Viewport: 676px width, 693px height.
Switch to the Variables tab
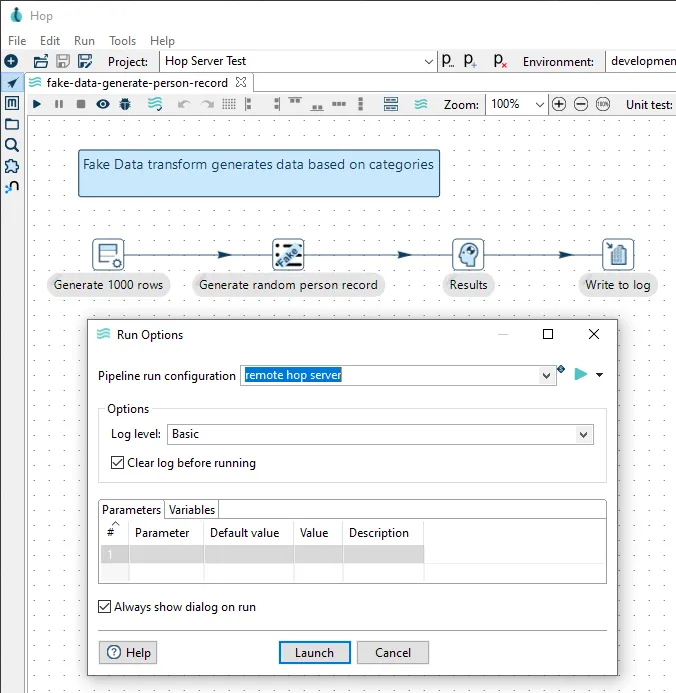pos(190,510)
